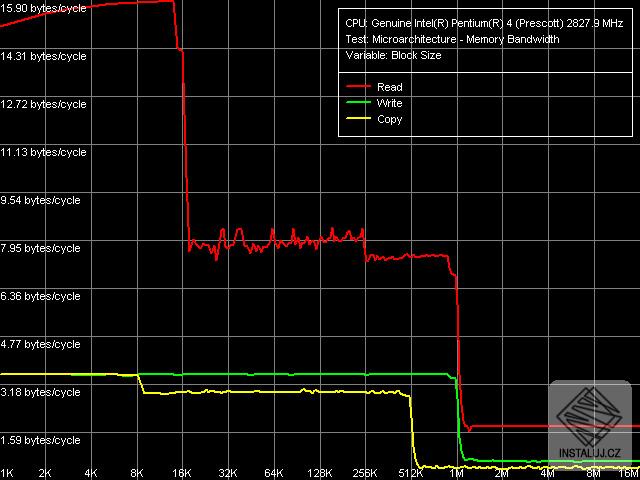Viewport: 640px width, 480px height.
Task: Click the "Write" legend label
Action: point(389,103)
